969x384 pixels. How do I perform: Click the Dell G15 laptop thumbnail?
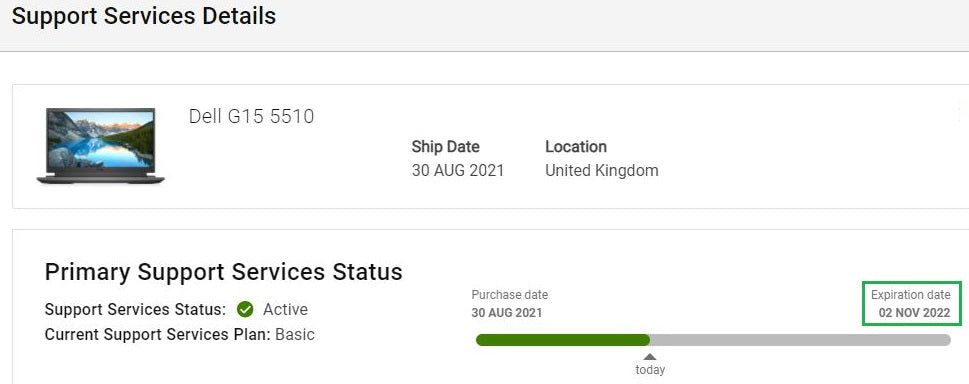pyautogui.click(x=101, y=146)
